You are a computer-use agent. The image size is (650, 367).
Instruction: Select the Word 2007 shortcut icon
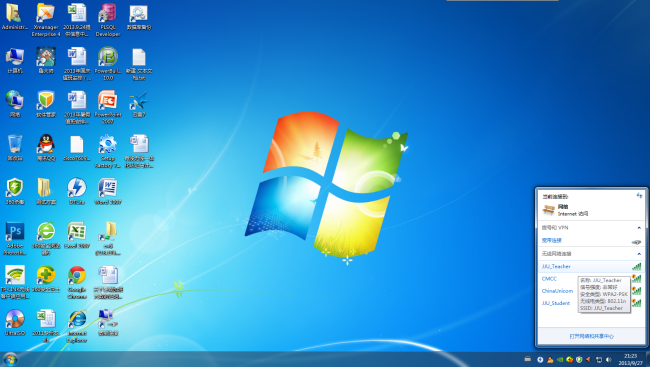click(x=108, y=187)
